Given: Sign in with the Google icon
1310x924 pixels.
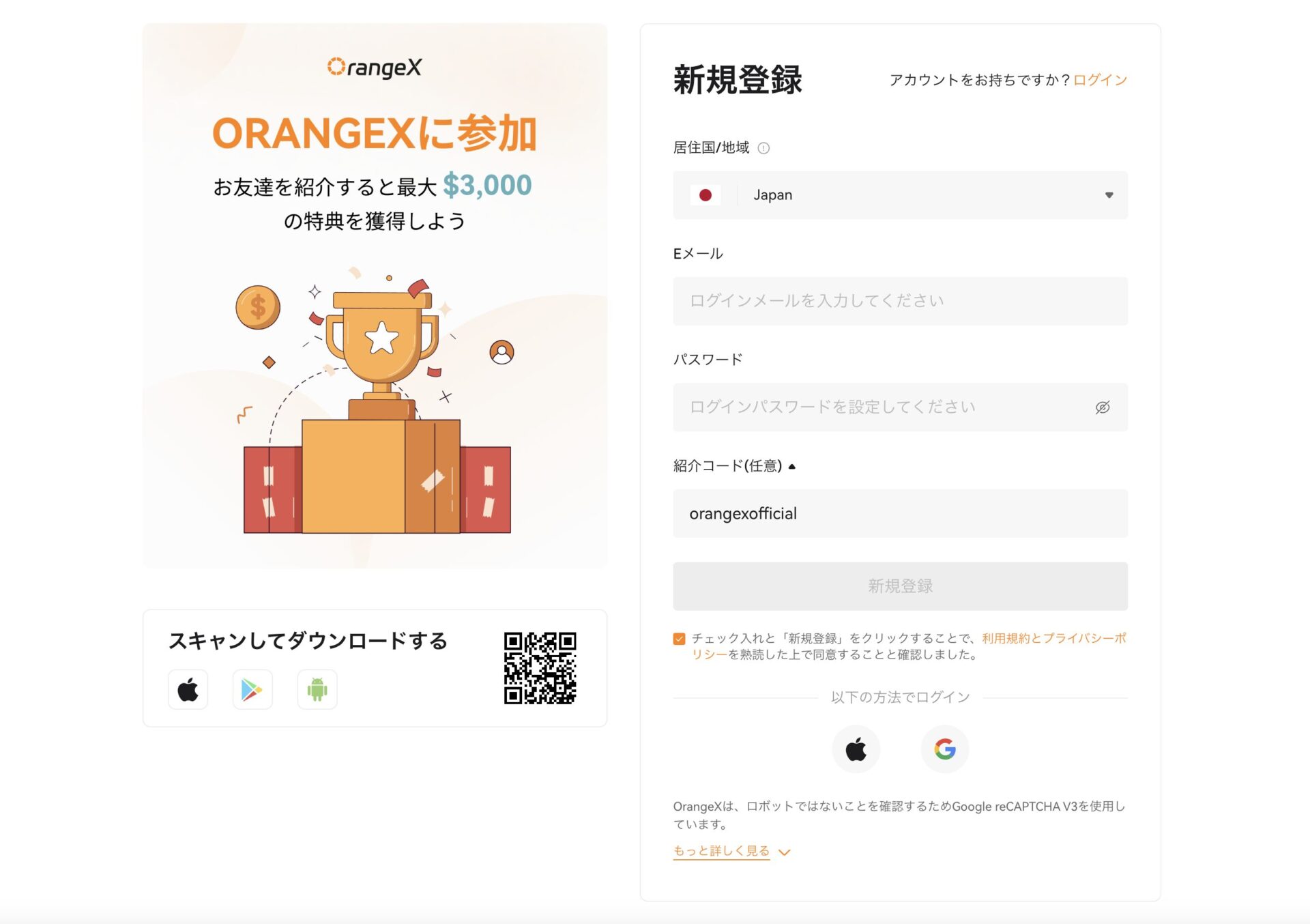Looking at the screenshot, I should point(944,749).
